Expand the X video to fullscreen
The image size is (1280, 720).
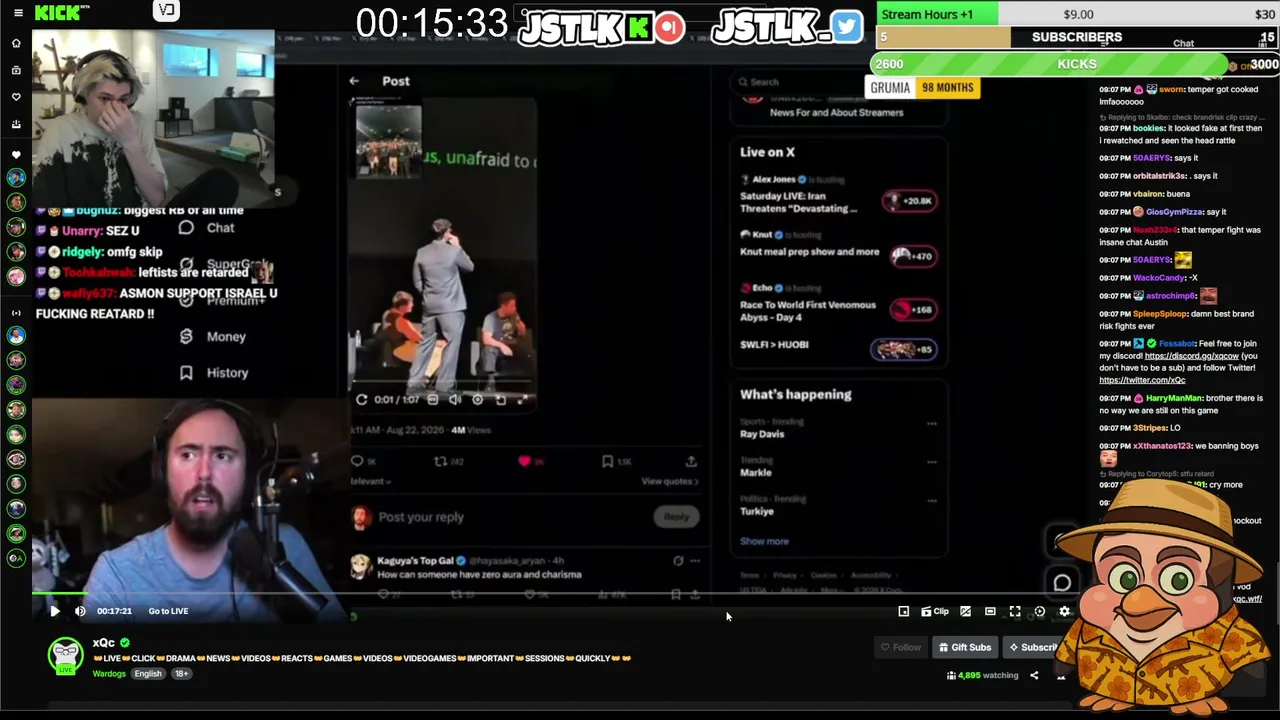(x=522, y=399)
